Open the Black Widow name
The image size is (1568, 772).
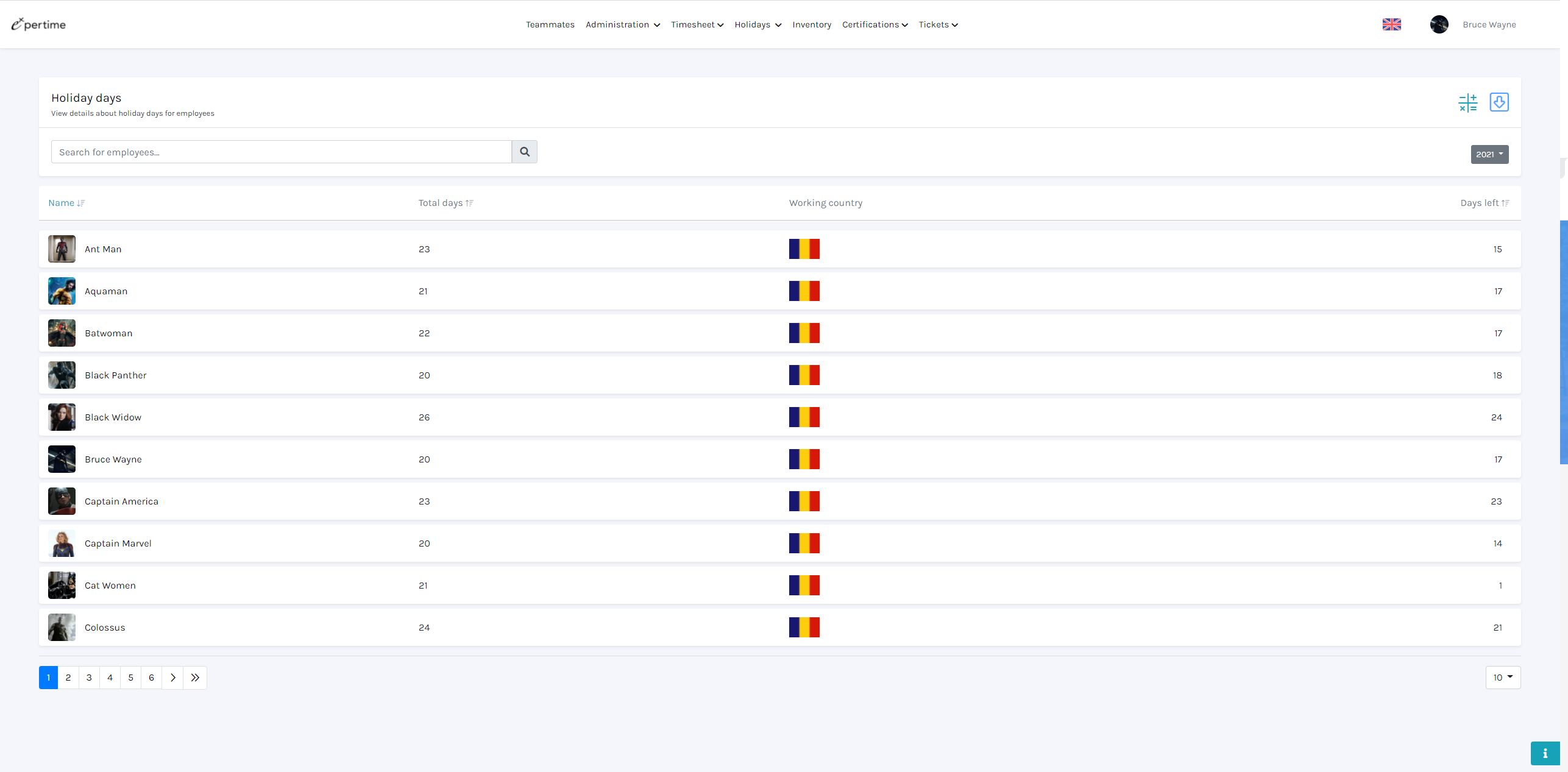point(113,417)
